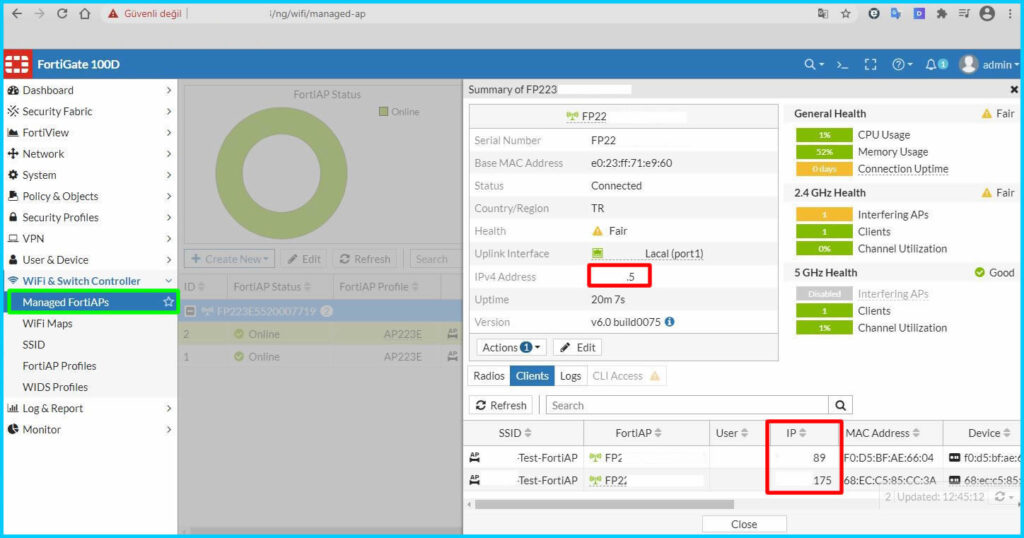1024x538 pixels.
Task: Collapse the WiFi & Switch Controller menu
Action: (89, 281)
